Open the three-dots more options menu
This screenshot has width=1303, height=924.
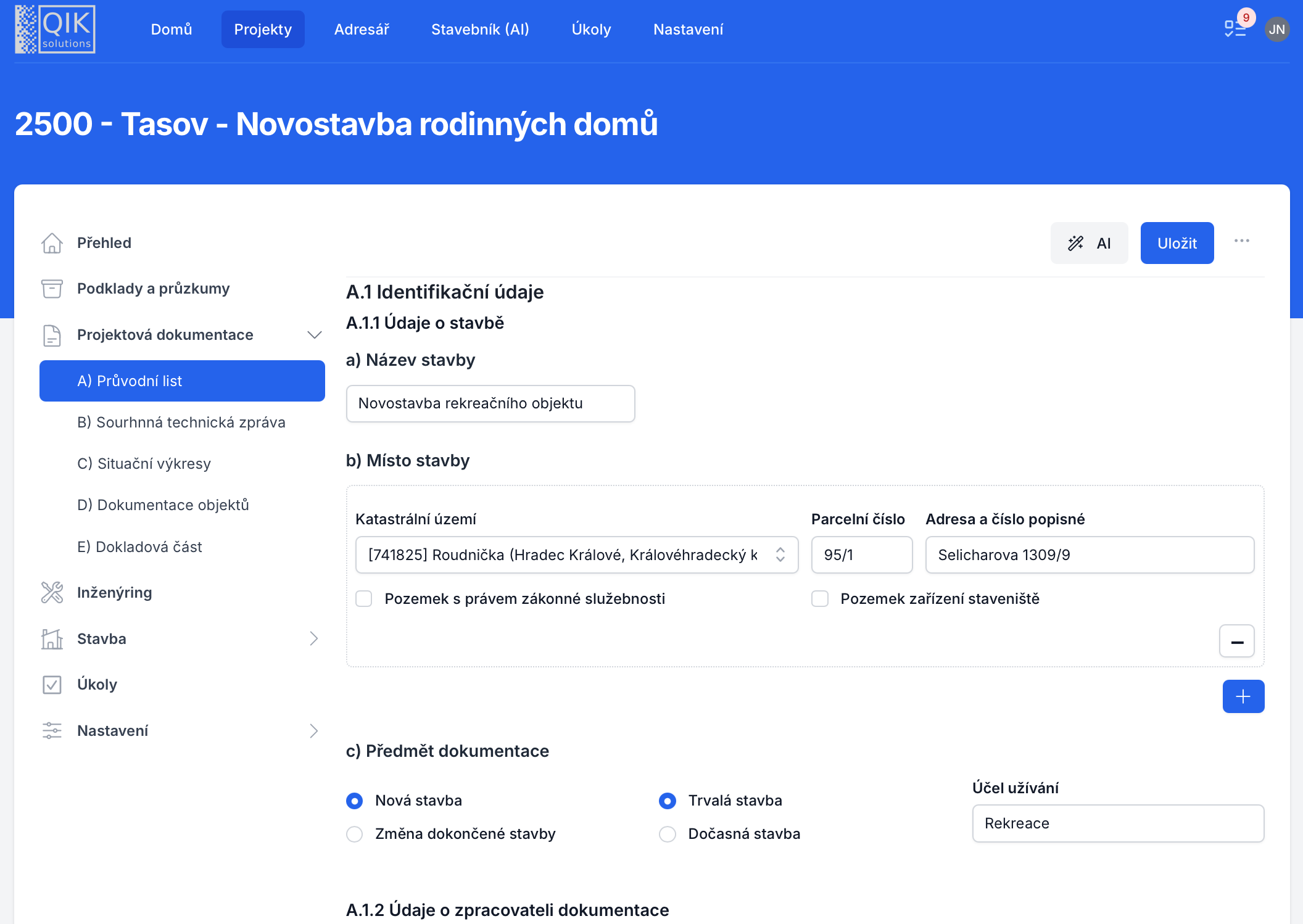(1241, 241)
